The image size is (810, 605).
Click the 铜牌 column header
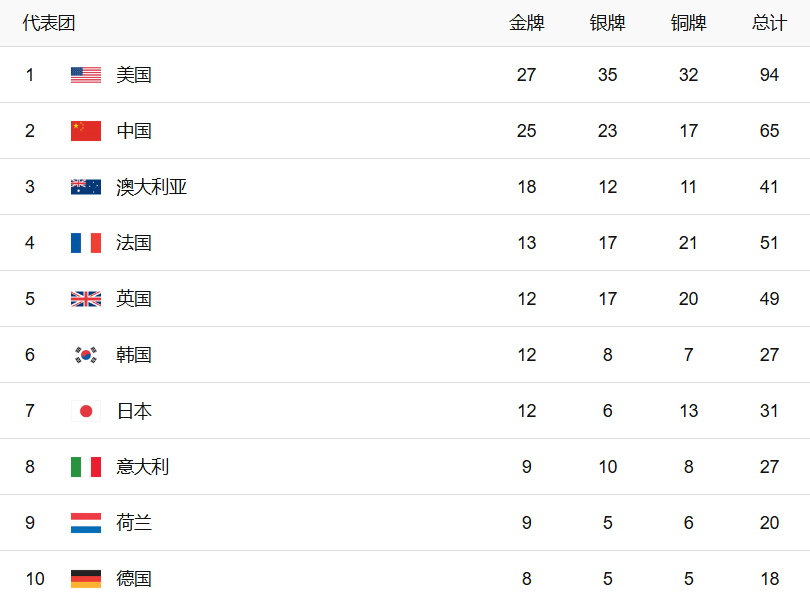click(688, 23)
